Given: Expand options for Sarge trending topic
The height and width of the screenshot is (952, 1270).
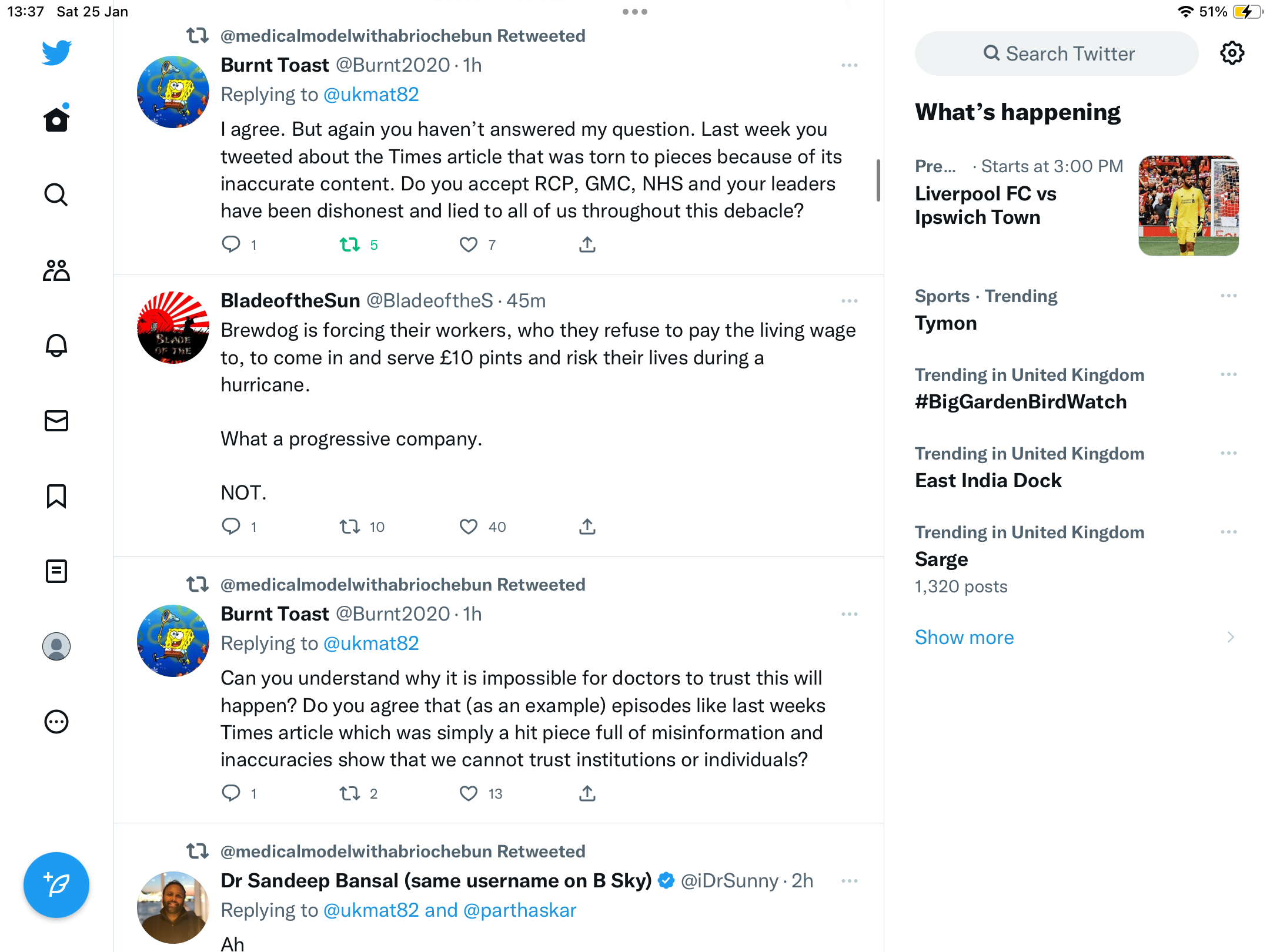Looking at the screenshot, I should (x=1229, y=532).
